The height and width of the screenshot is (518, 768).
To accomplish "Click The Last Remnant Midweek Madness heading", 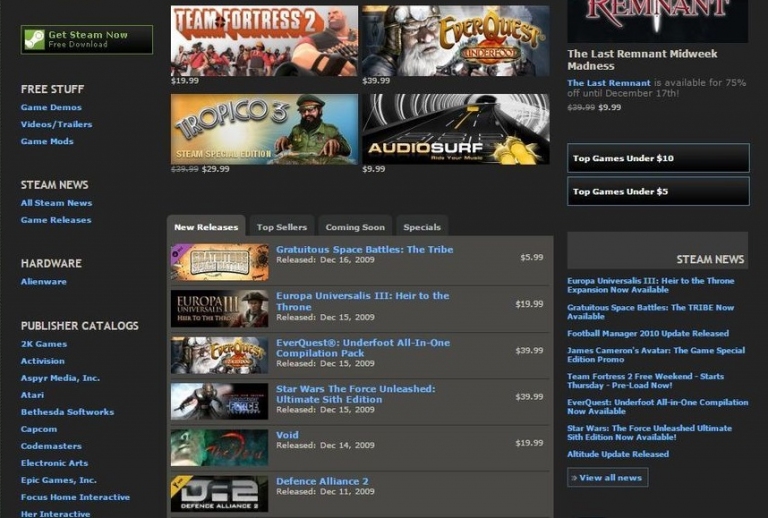I will pyautogui.click(x=642, y=60).
